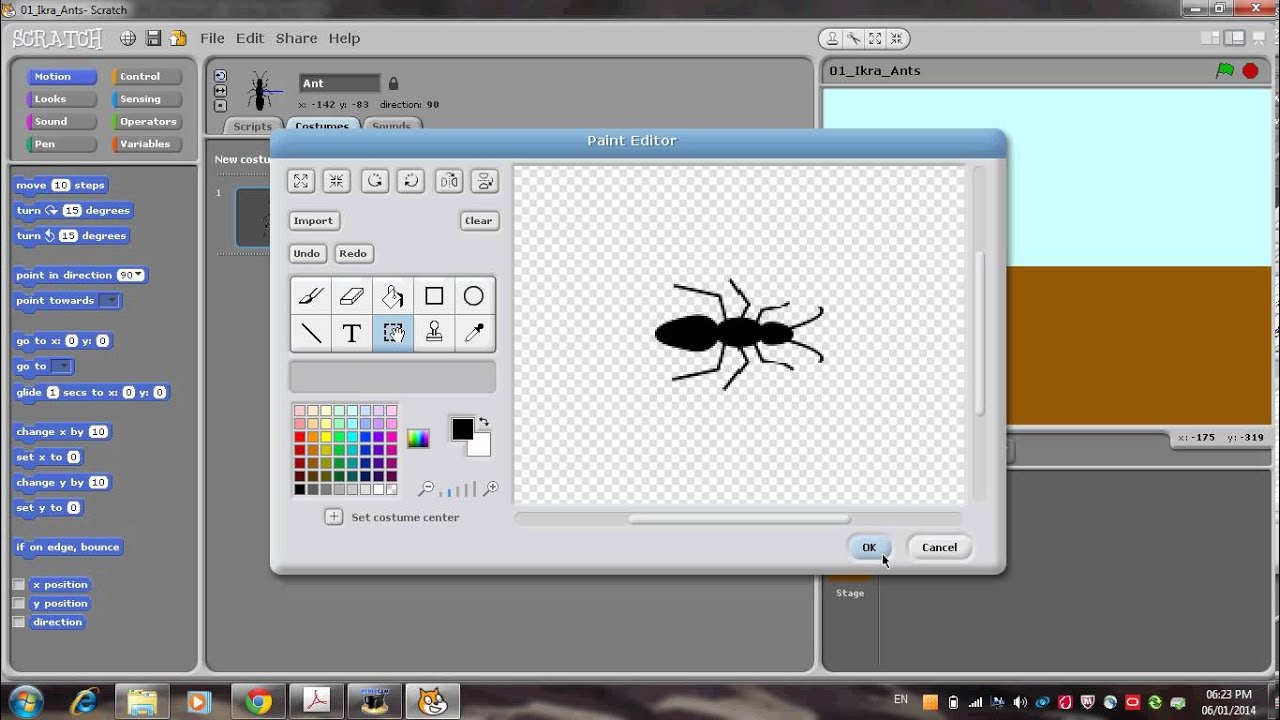Flip the image horizontally
1280x720 pixels.
(449, 181)
